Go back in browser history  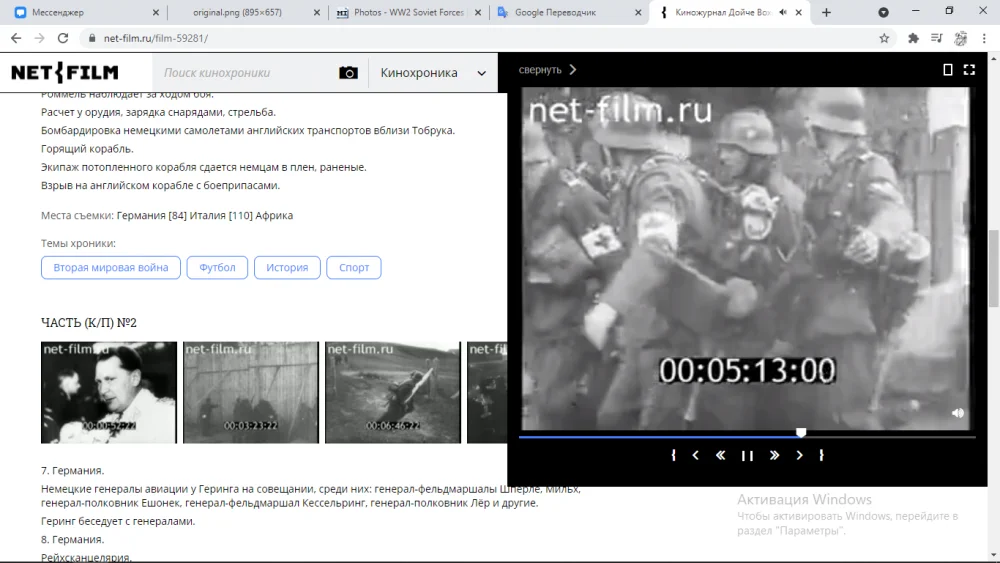click(x=16, y=38)
